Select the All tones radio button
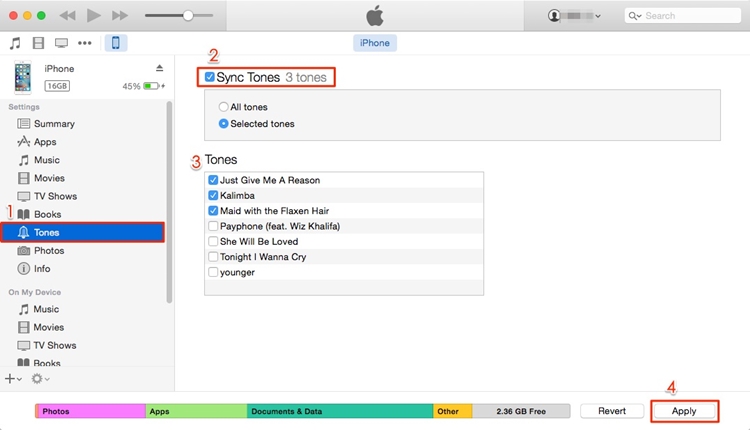 223,107
